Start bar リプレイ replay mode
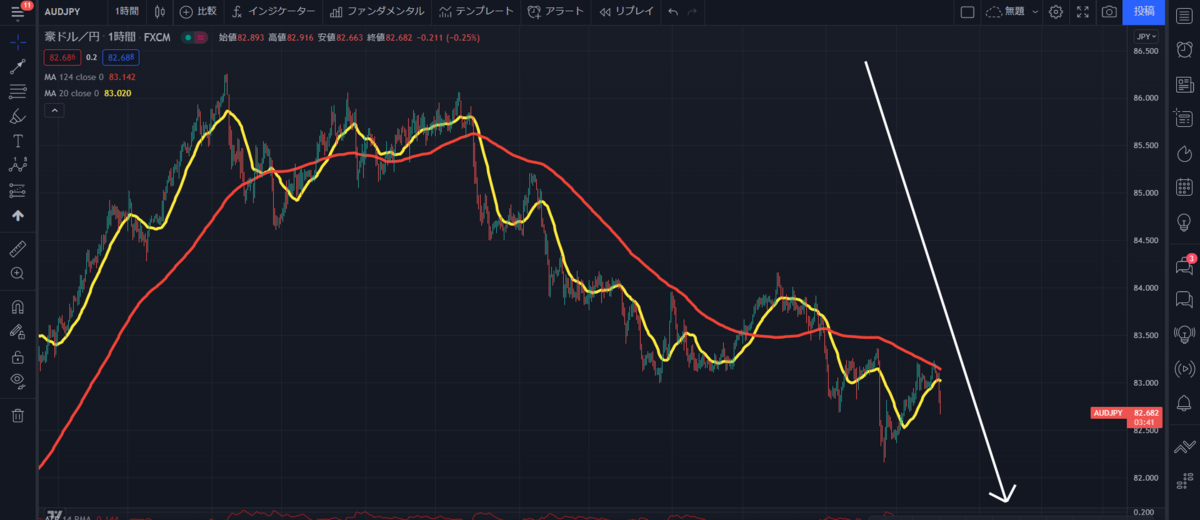1200x520 pixels. [x=626, y=12]
